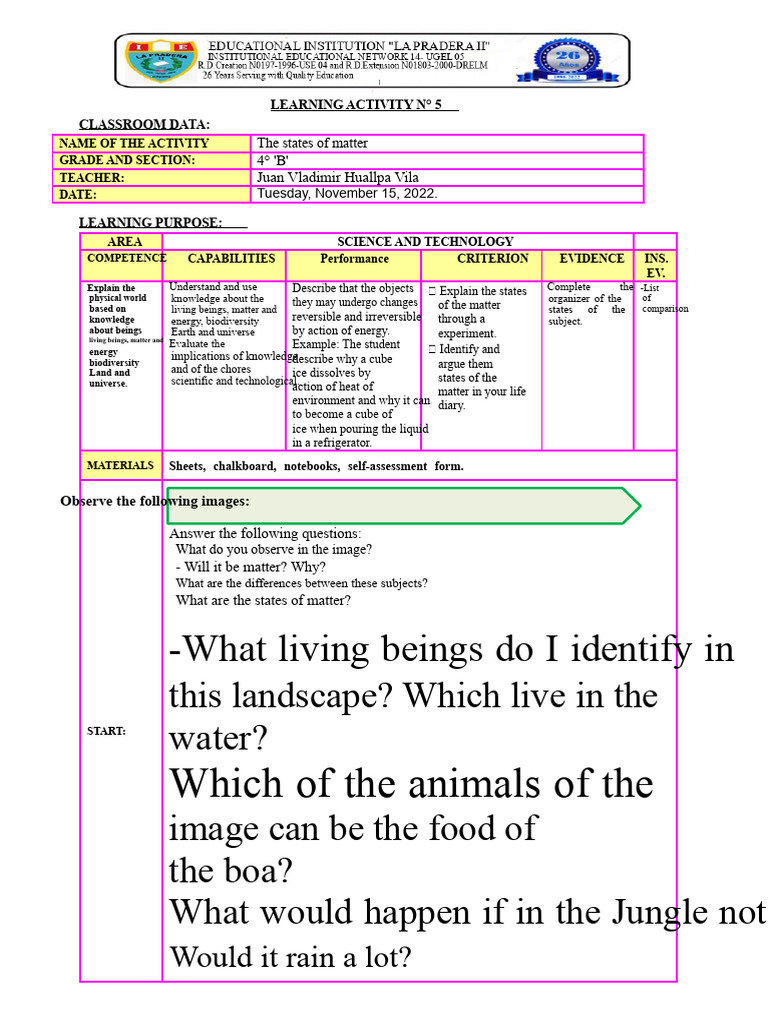Click 'Observe the following images:' text

(x=155, y=501)
